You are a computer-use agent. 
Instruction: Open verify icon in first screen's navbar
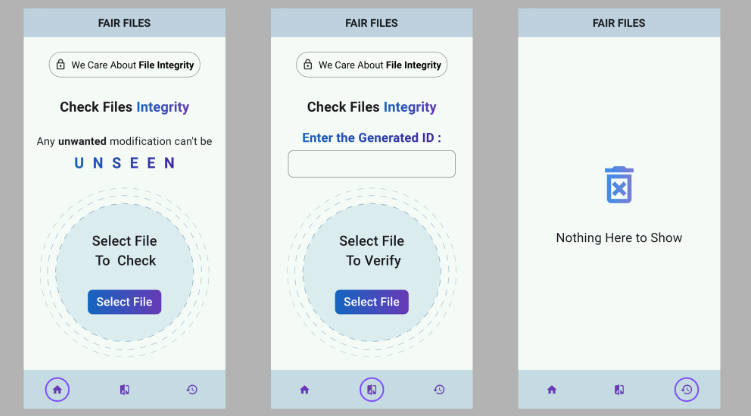pos(125,390)
